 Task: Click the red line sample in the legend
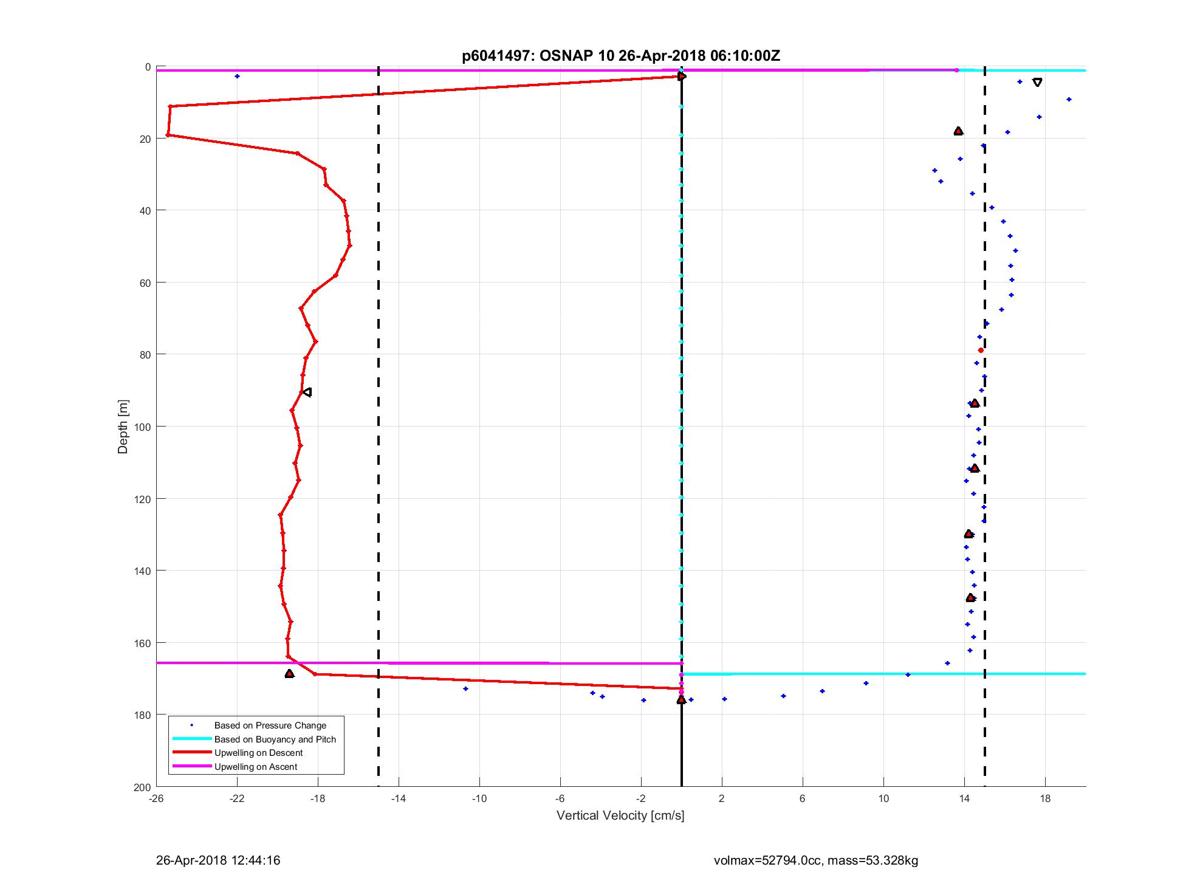(x=192, y=753)
